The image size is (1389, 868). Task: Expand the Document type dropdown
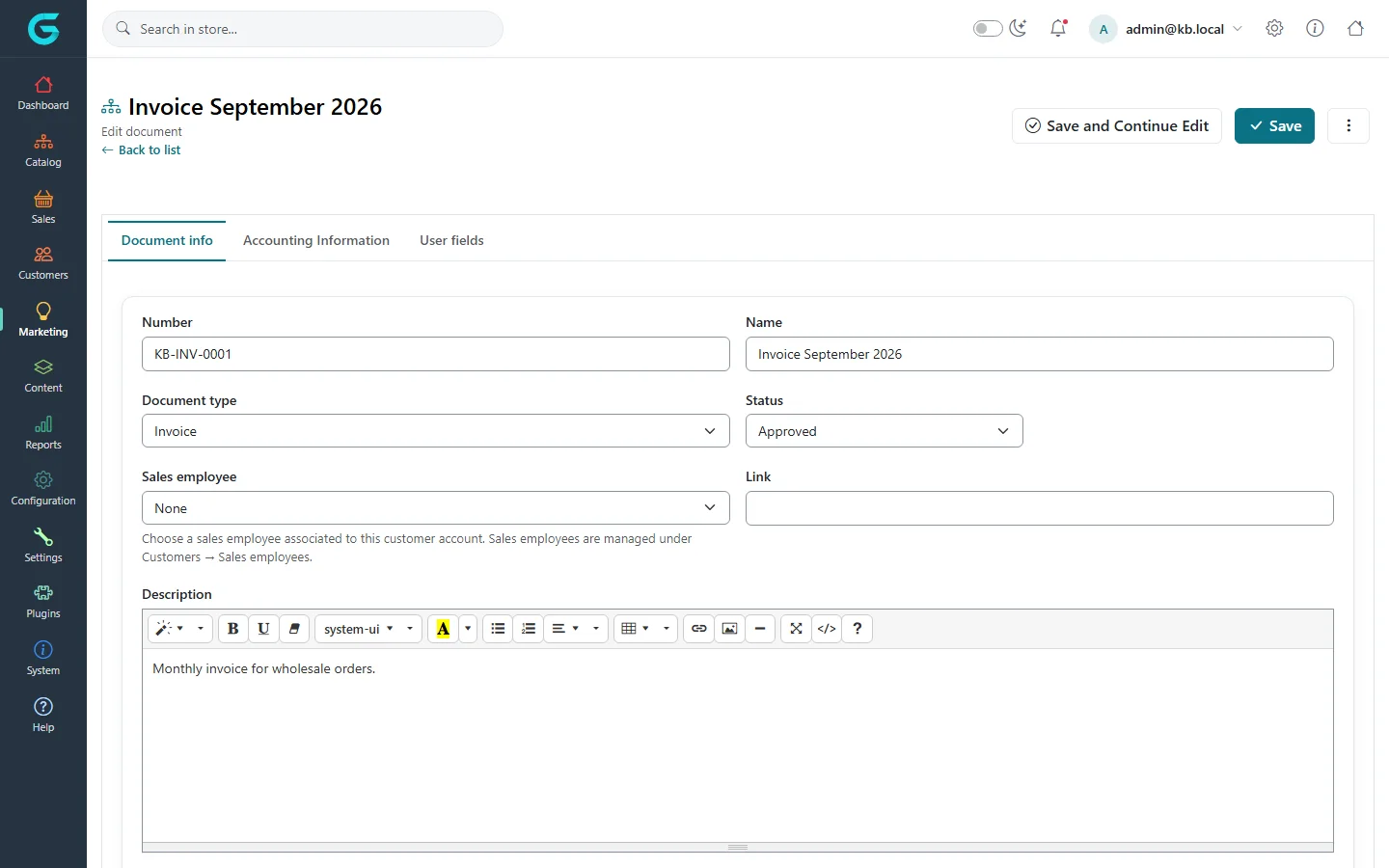436,431
